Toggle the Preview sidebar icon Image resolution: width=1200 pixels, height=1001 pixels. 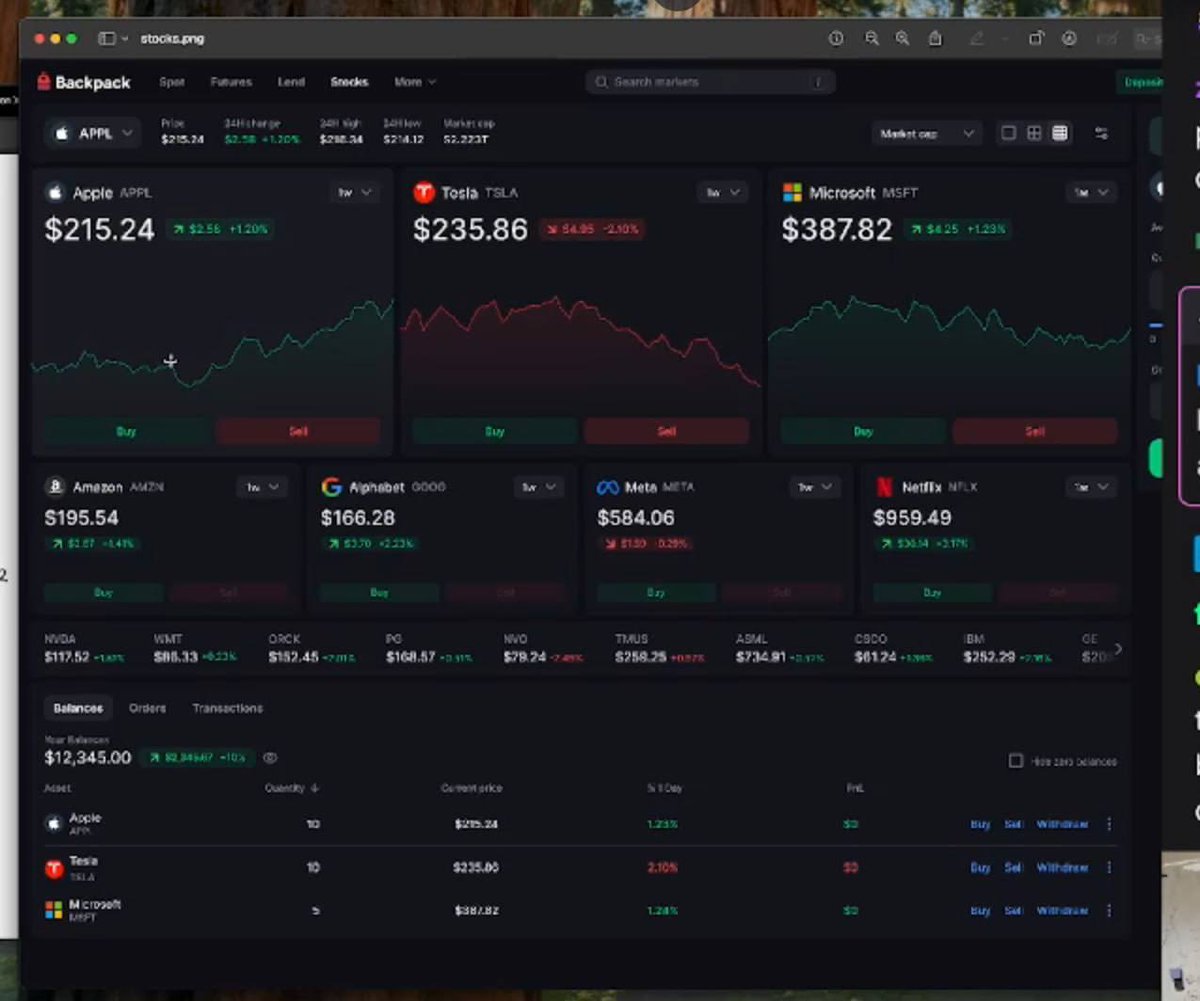tap(107, 38)
